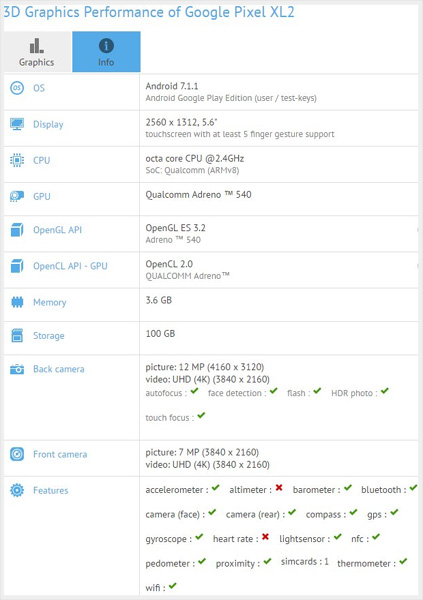423x600 pixels.
Task: Click the autofocus green checkmark
Action: point(194,391)
